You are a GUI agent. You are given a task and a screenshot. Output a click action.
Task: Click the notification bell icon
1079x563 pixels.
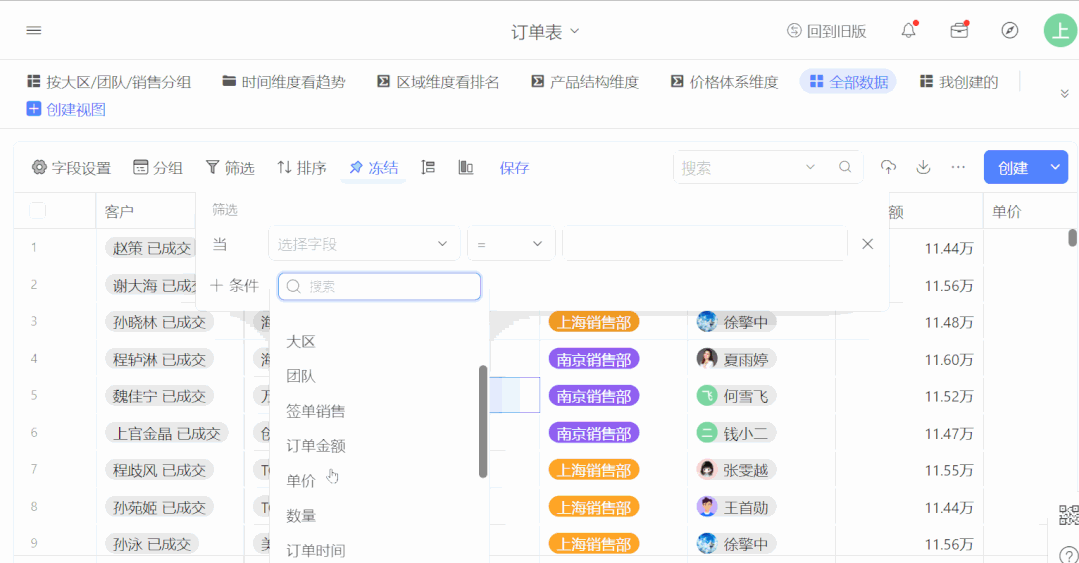tap(908, 31)
